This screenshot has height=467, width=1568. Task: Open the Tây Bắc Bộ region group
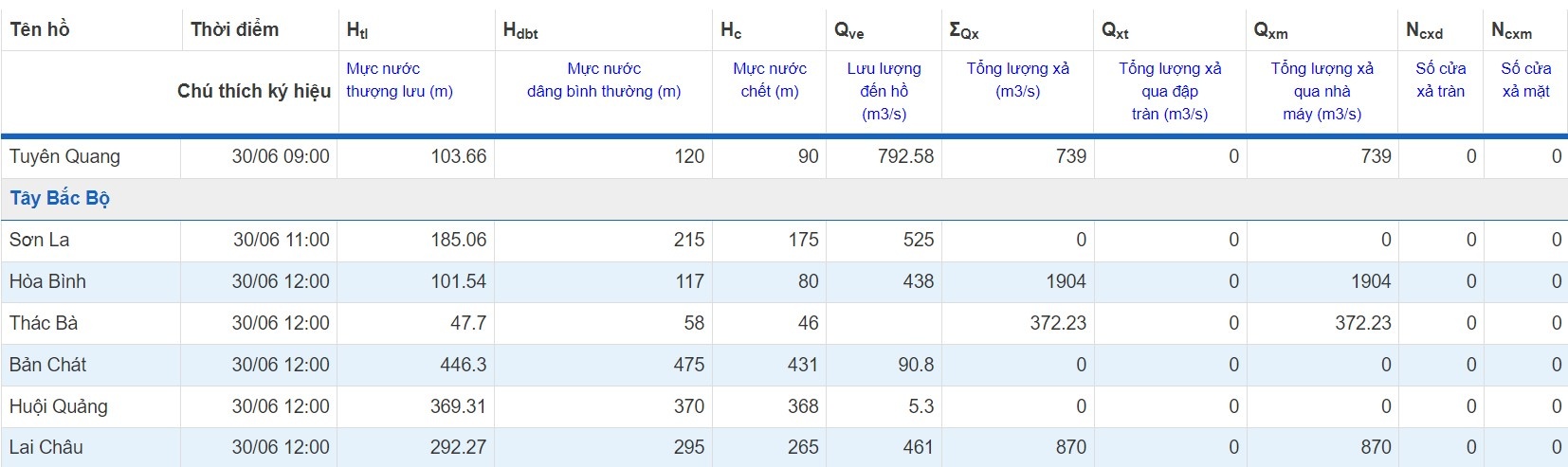tap(60, 198)
